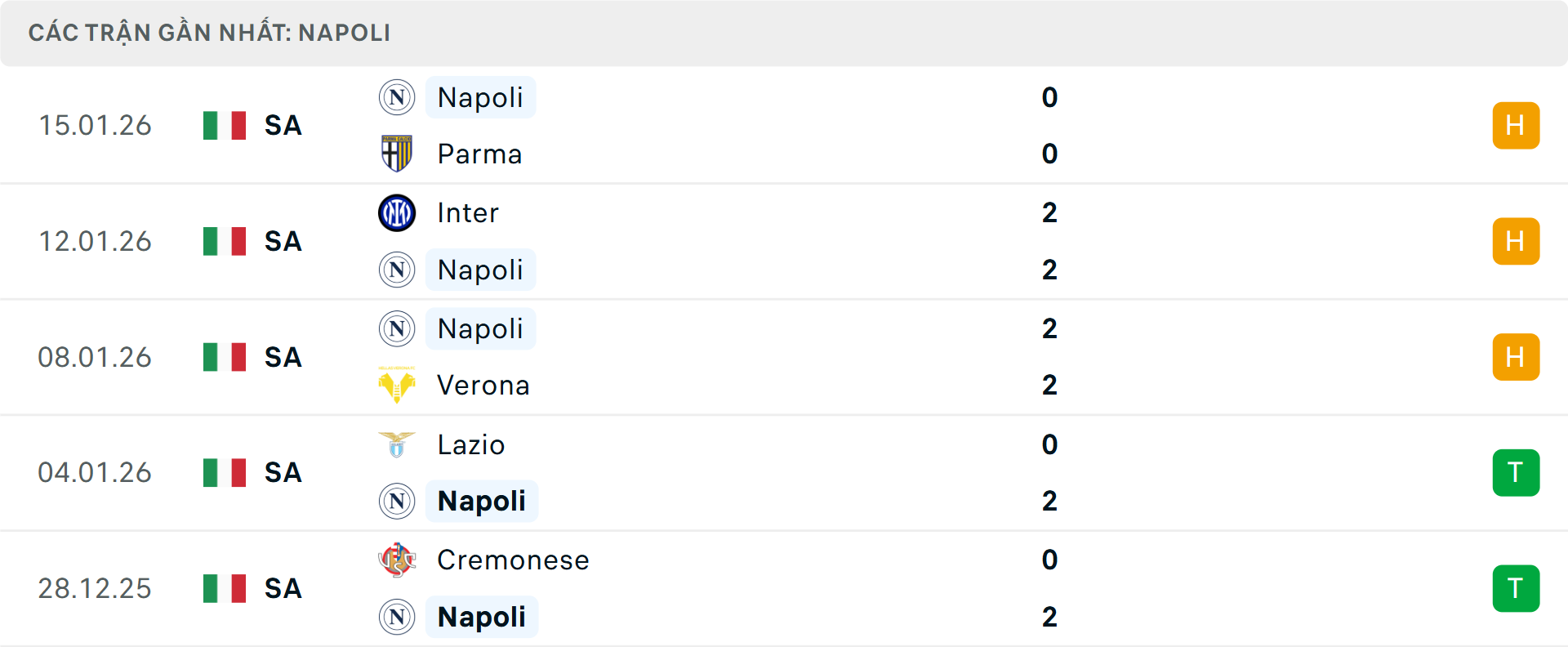The image size is (1568, 647).
Task: Toggle the green T badge for Lazio vs Napoli
Action: click(1516, 472)
